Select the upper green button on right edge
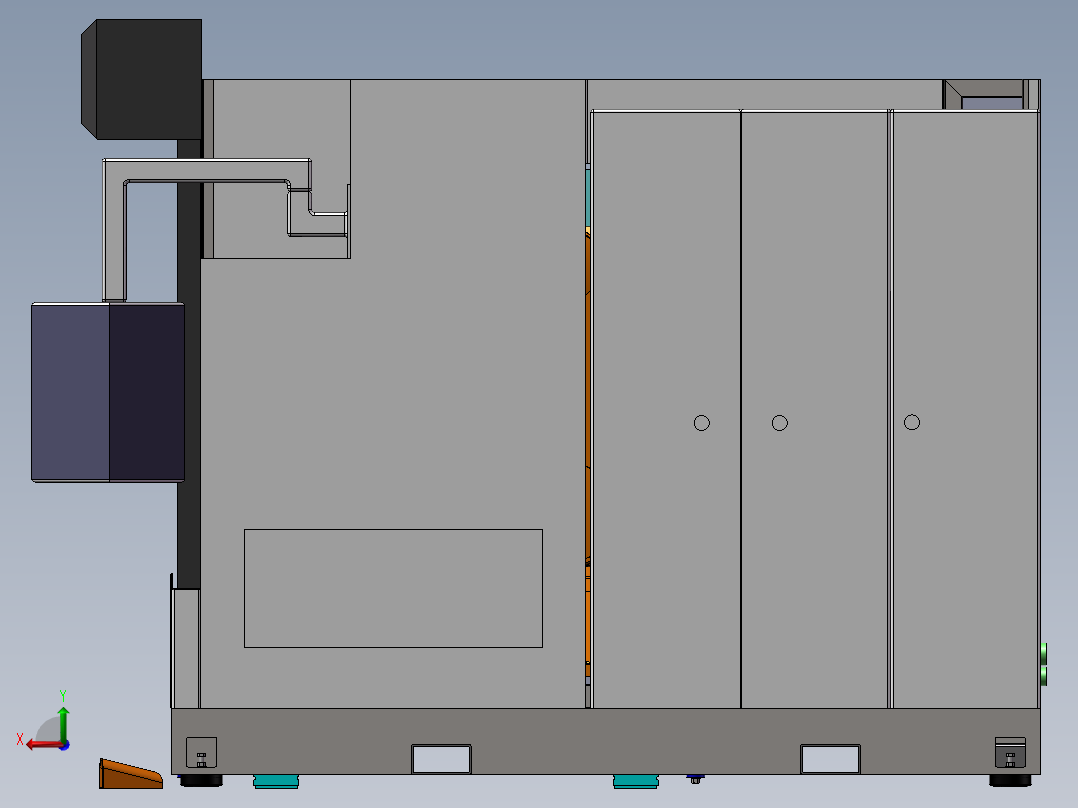The width and height of the screenshot is (1078, 808). point(1044,653)
